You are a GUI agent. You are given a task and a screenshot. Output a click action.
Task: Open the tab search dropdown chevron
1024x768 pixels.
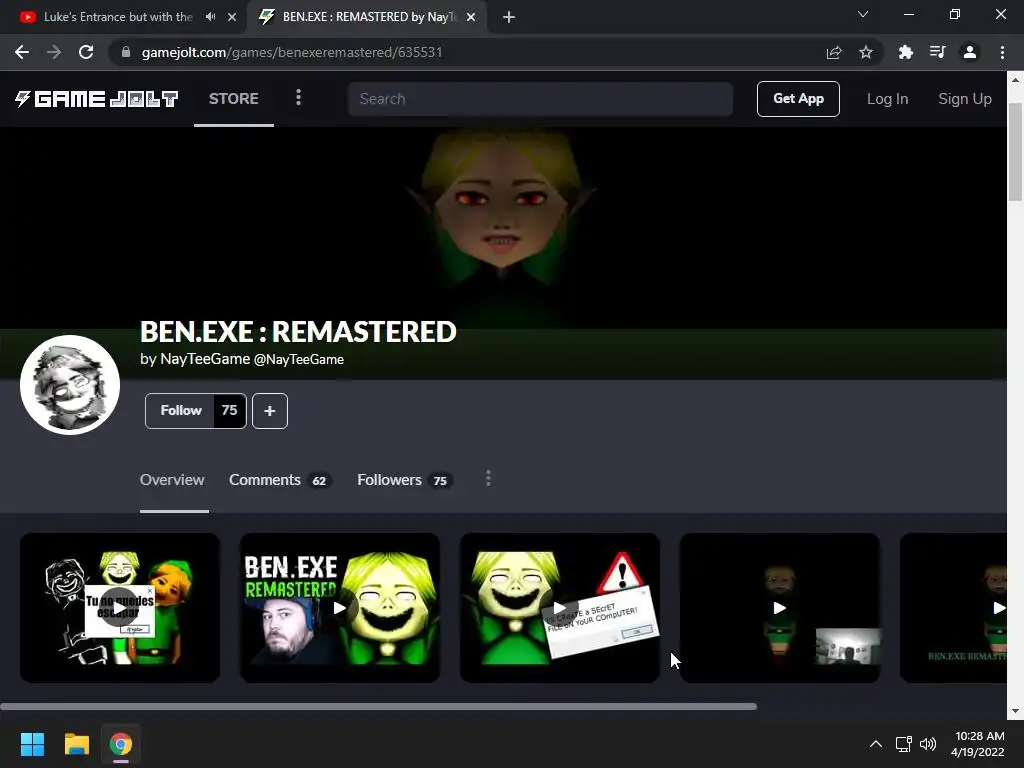pyautogui.click(x=863, y=14)
